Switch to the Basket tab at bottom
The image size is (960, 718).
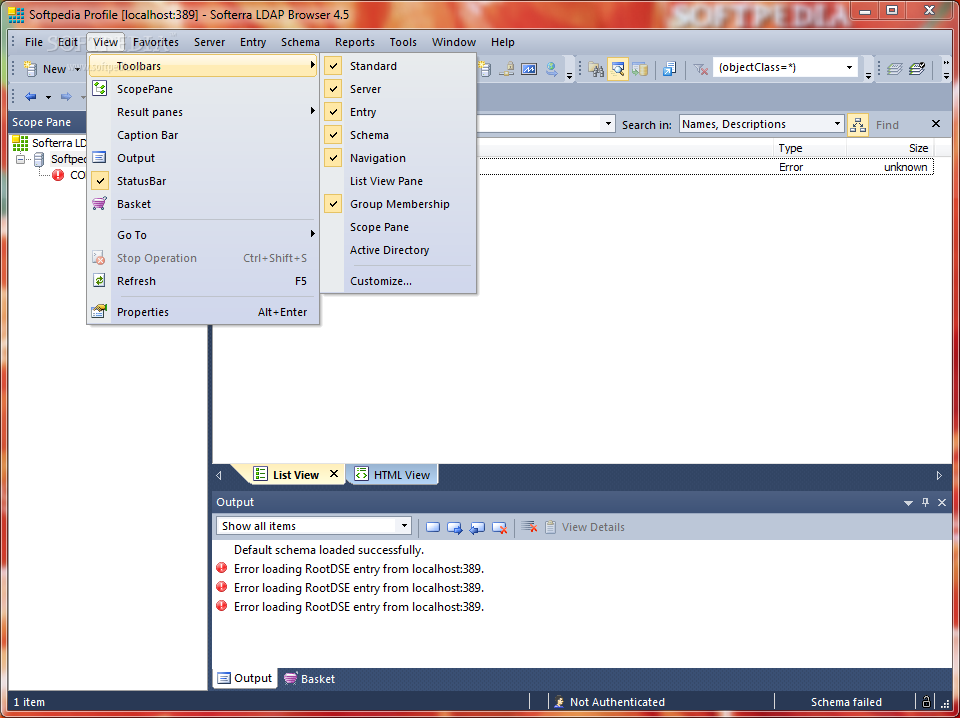coord(310,679)
